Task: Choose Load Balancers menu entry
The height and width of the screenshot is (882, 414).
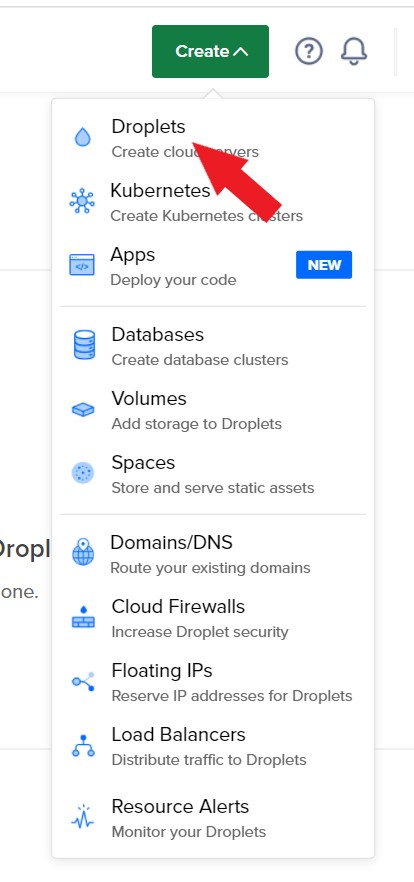Action: pyautogui.click(x=213, y=746)
